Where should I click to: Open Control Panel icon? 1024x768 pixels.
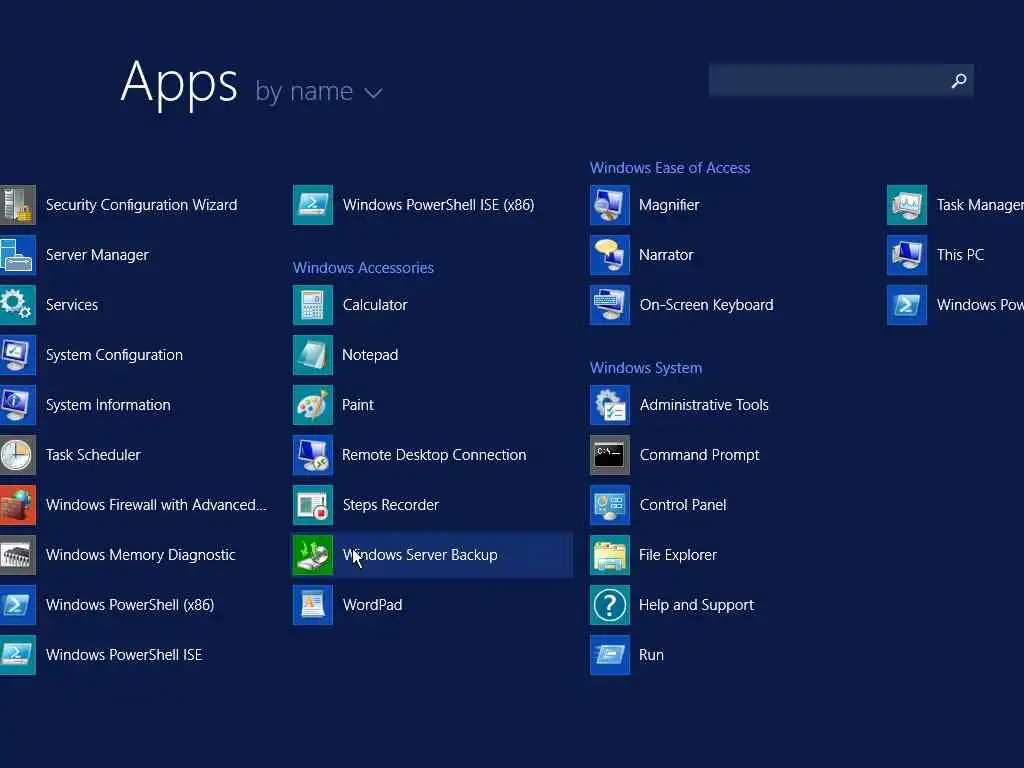(610, 505)
